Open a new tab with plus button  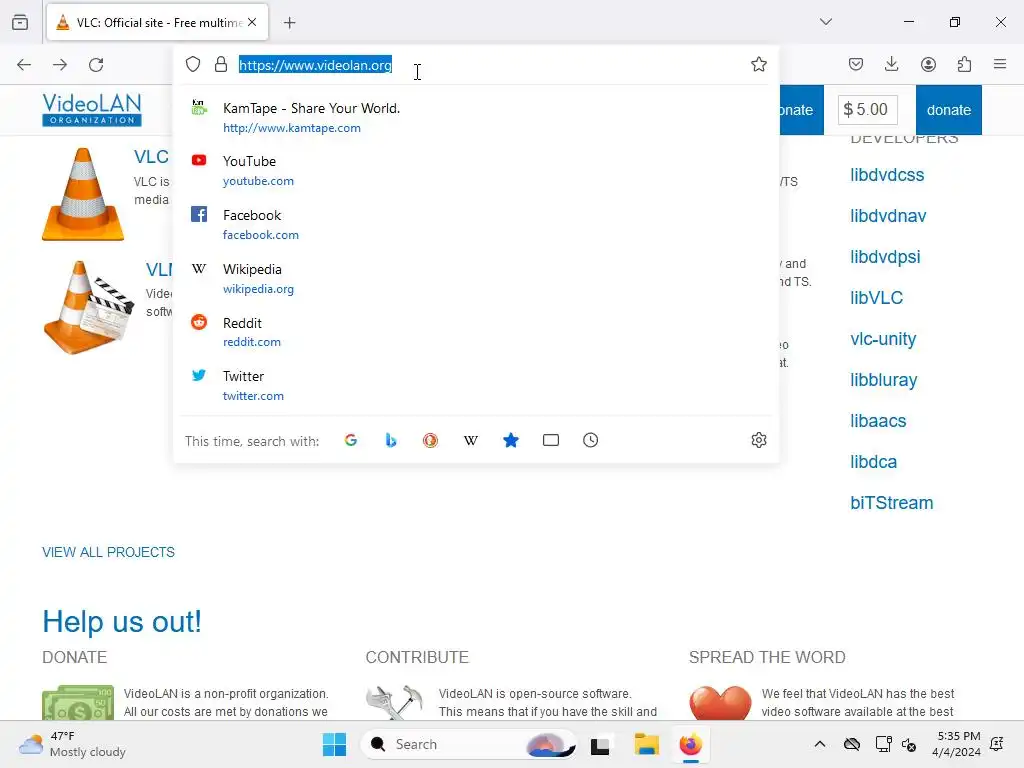click(290, 23)
